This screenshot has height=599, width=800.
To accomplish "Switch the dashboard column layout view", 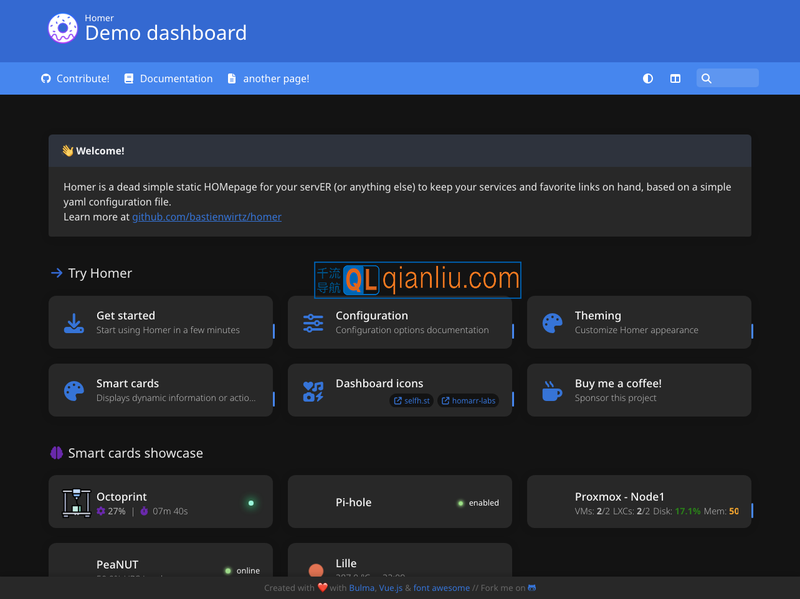I will [675, 78].
